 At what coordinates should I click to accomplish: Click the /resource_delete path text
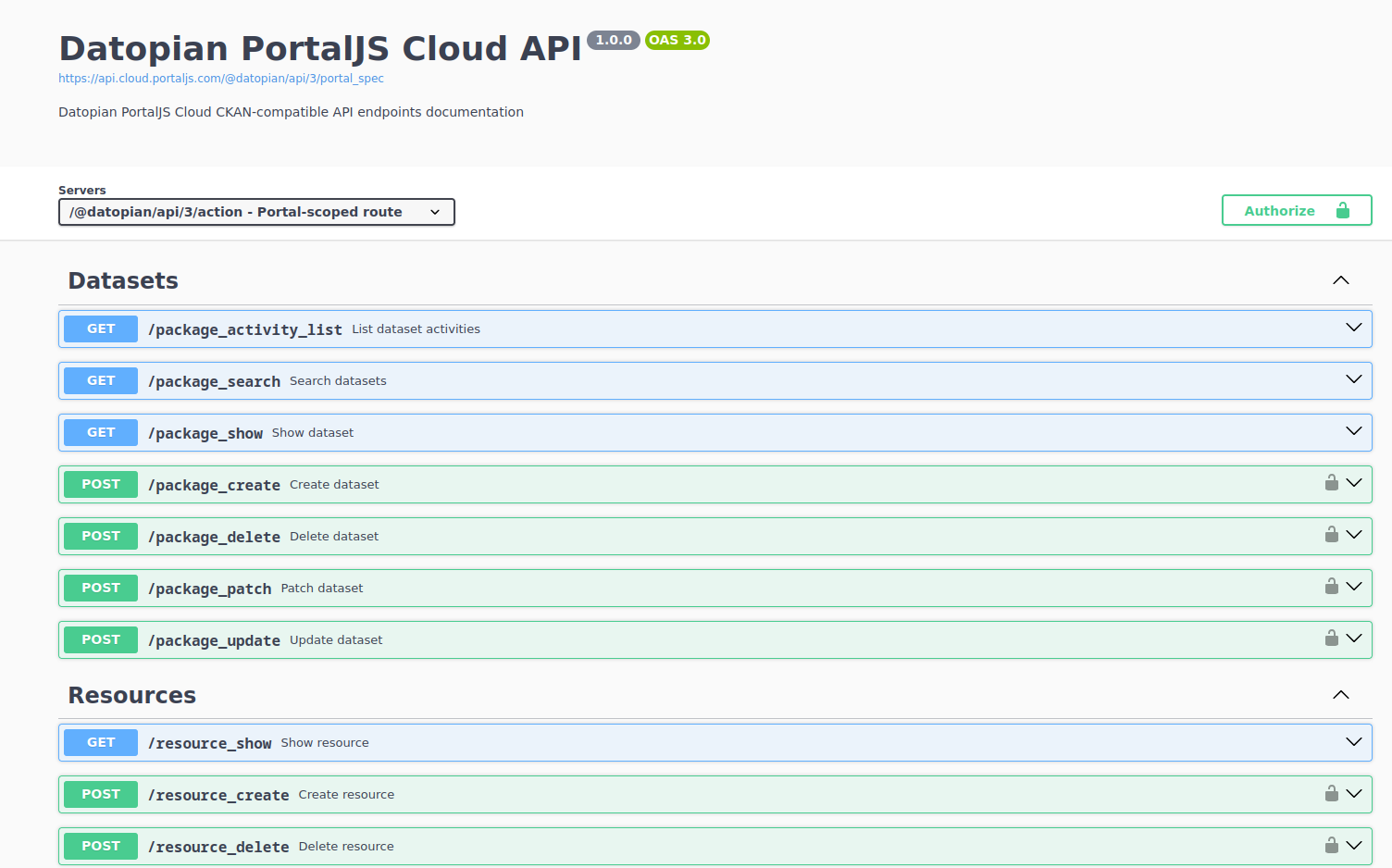click(218, 847)
